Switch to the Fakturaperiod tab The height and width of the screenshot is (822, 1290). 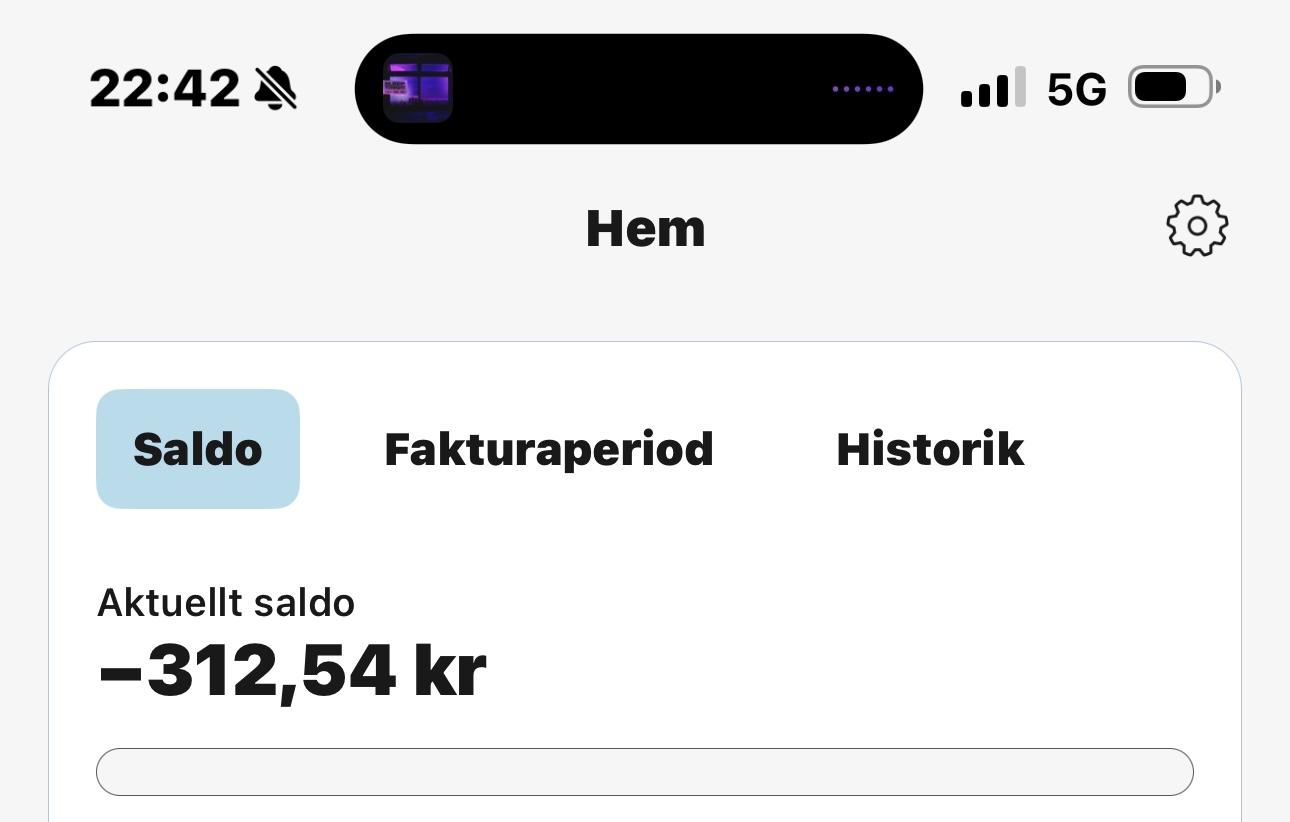point(549,449)
